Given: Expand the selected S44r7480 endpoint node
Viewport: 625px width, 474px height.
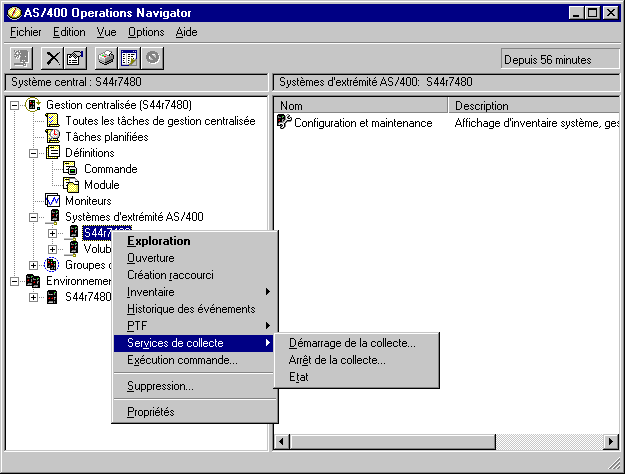Looking at the screenshot, I should [52, 233].
